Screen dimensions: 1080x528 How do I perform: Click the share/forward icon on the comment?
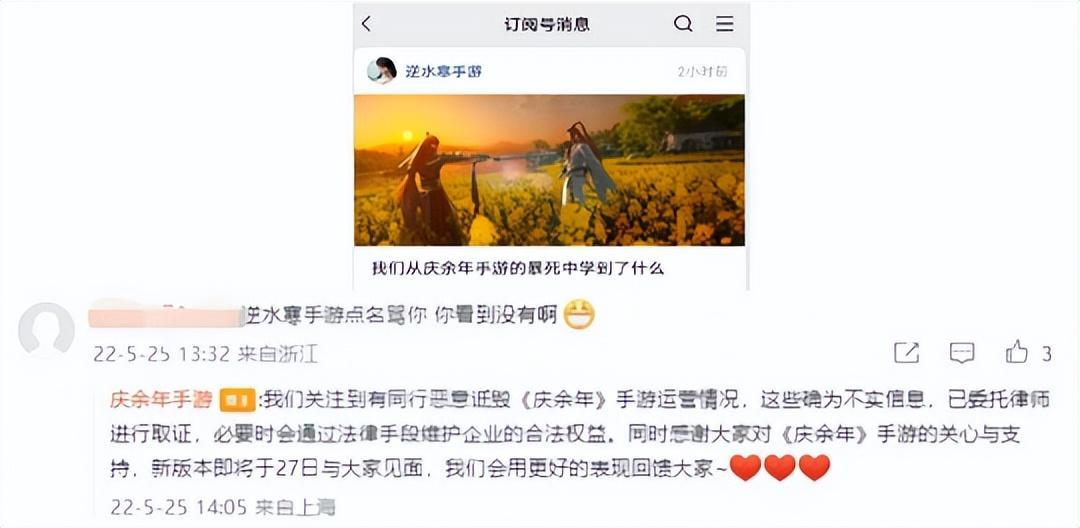click(x=906, y=353)
